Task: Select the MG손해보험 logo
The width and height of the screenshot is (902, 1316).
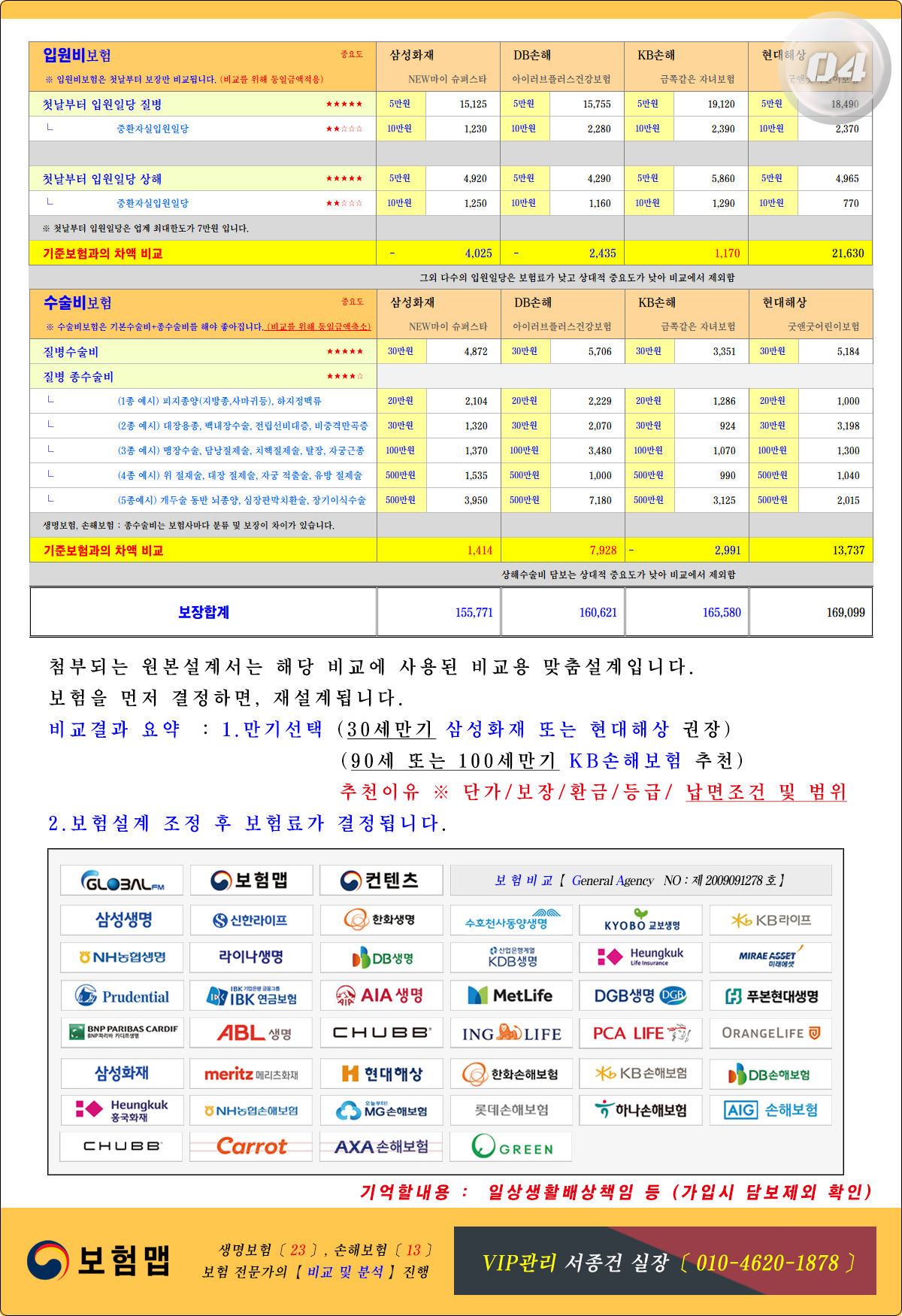Action: (x=381, y=1110)
